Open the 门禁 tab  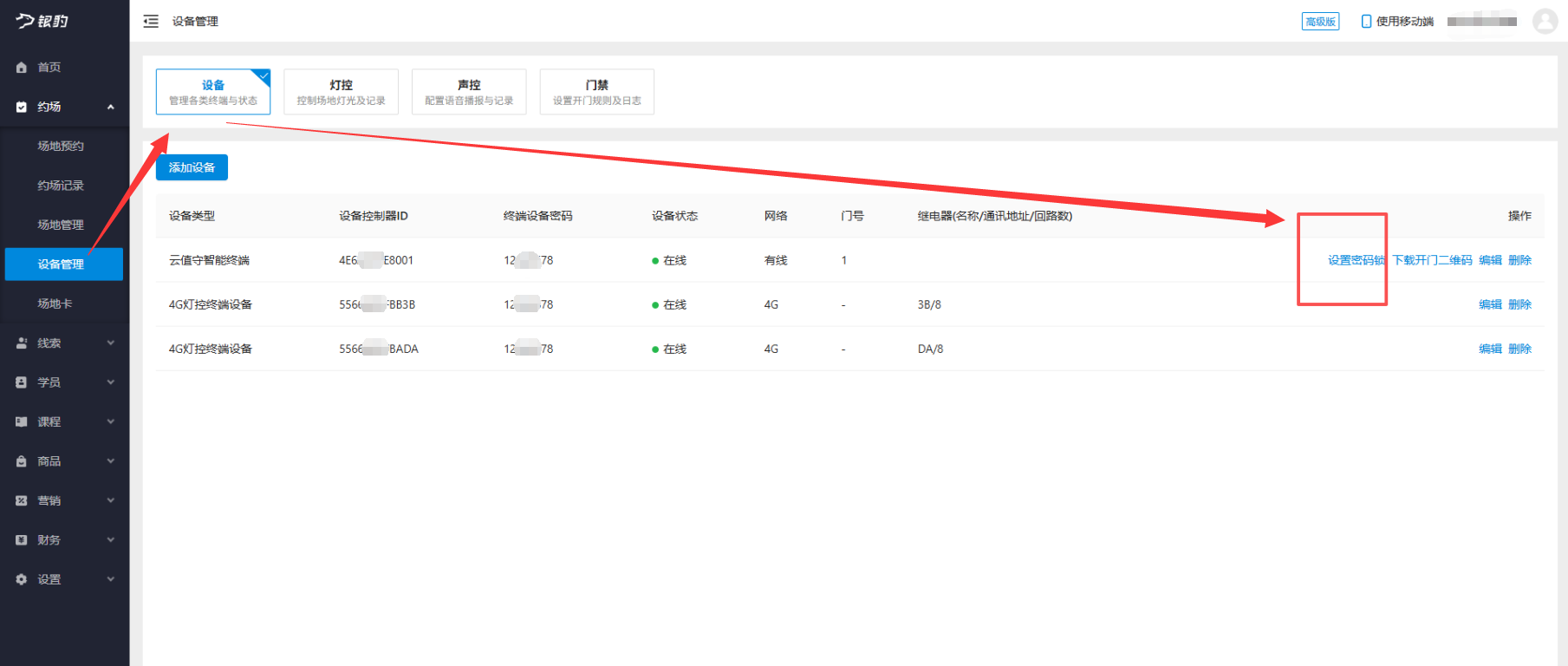coord(596,92)
